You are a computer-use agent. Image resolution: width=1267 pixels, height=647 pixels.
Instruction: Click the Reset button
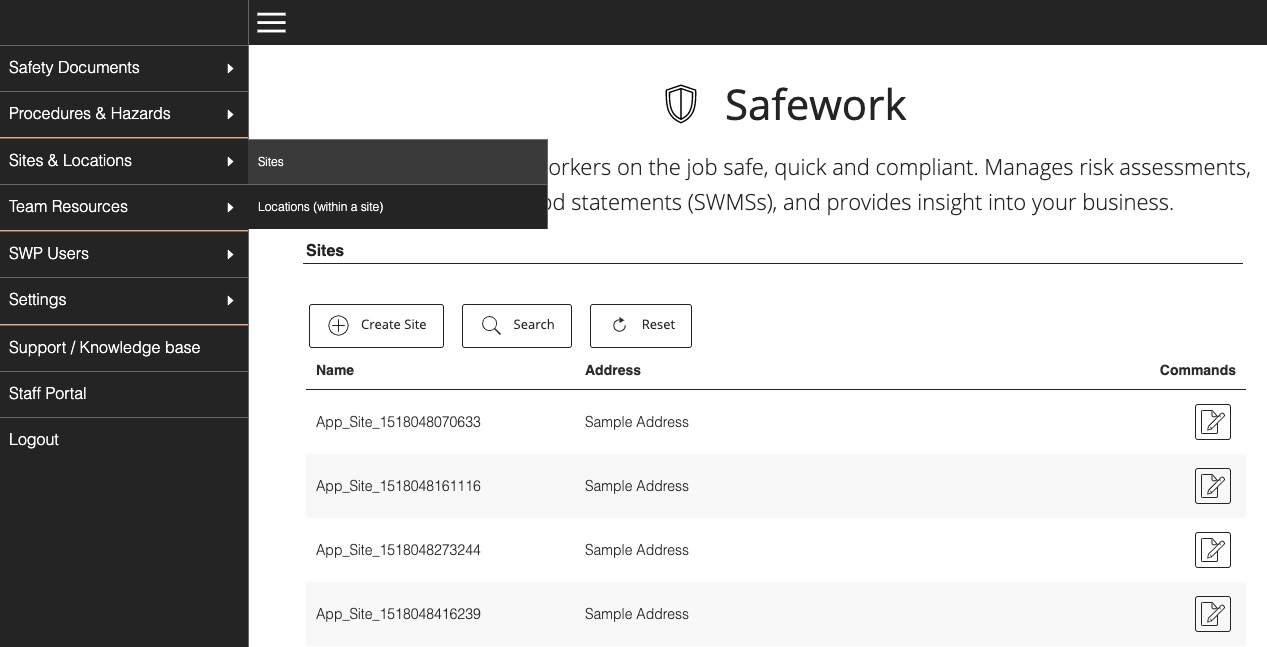(x=641, y=326)
